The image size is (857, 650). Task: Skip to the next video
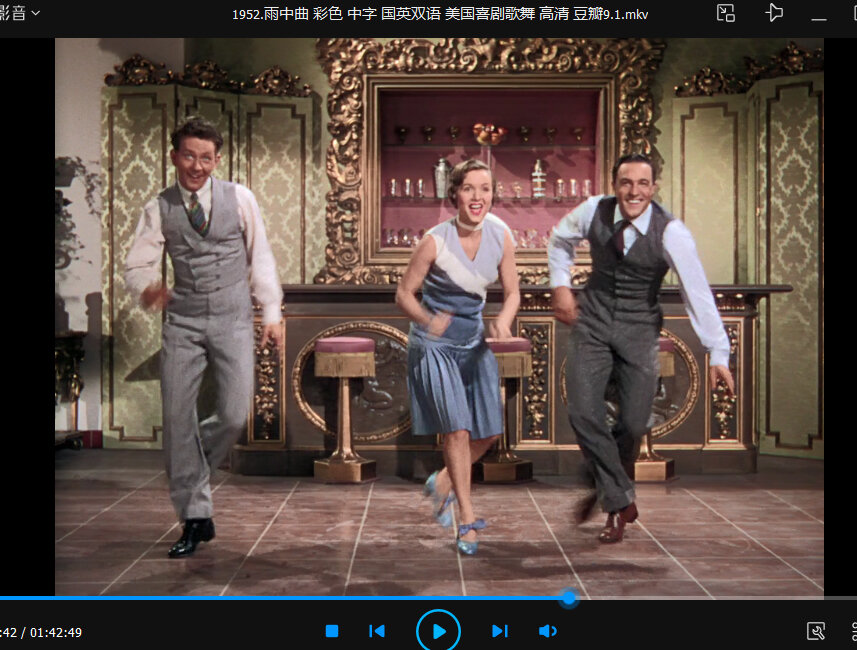pos(500,631)
